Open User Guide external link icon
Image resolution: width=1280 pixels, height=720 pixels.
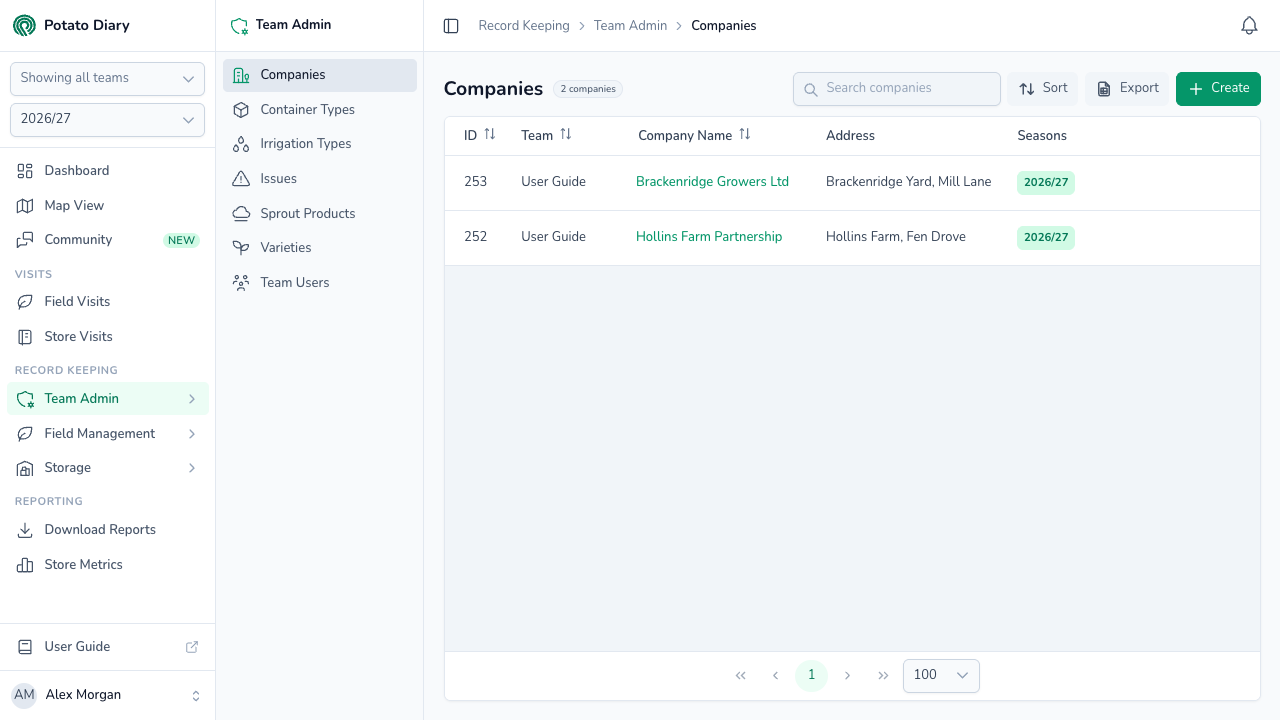coord(192,647)
